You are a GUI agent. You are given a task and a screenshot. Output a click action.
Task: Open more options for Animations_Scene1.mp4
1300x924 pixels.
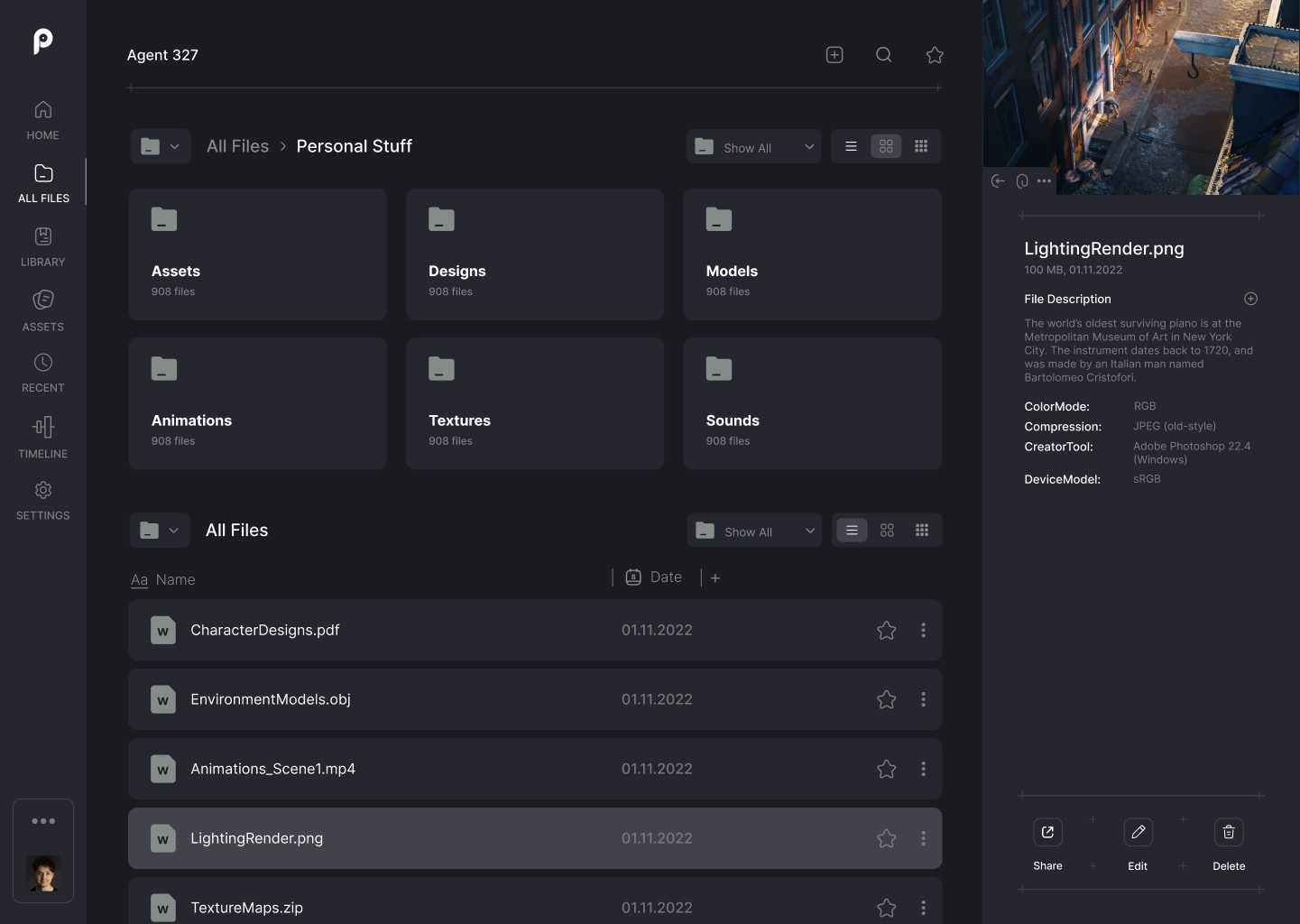pyautogui.click(x=923, y=769)
